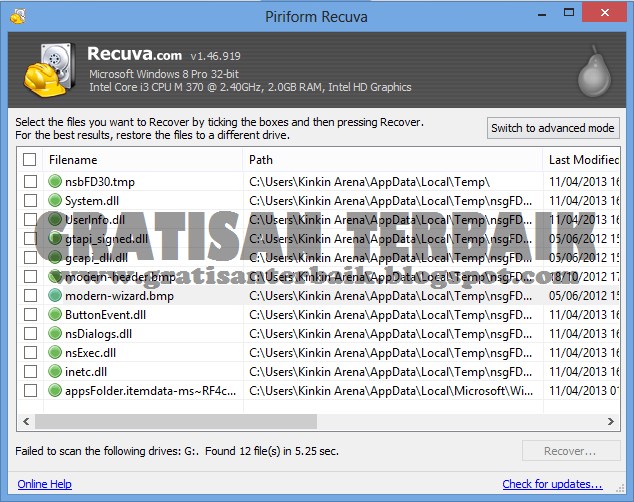The width and height of the screenshot is (634, 502).
Task: Tick the select-all checkbox in header
Action: (30, 160)
